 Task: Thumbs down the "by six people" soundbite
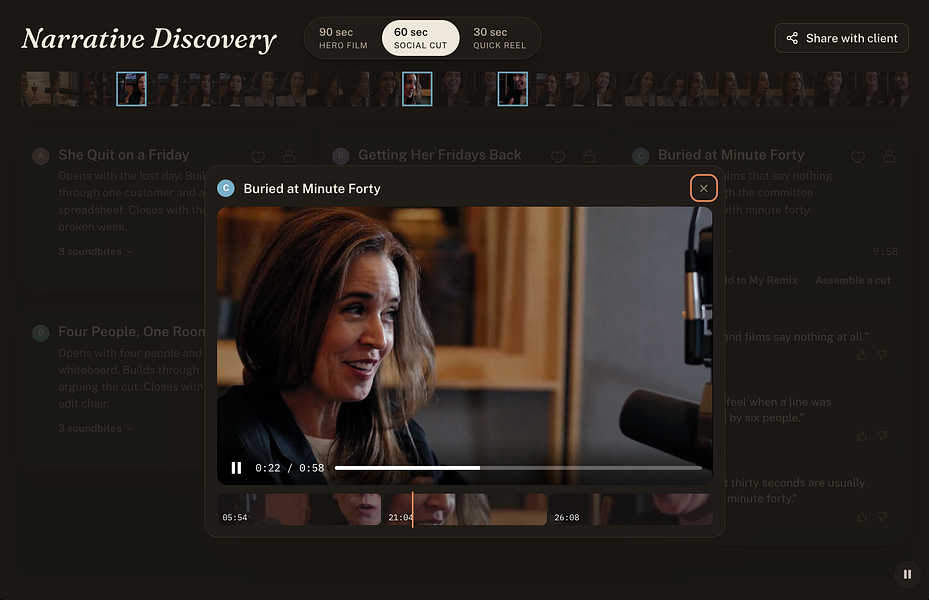click(x=882, y=436)
